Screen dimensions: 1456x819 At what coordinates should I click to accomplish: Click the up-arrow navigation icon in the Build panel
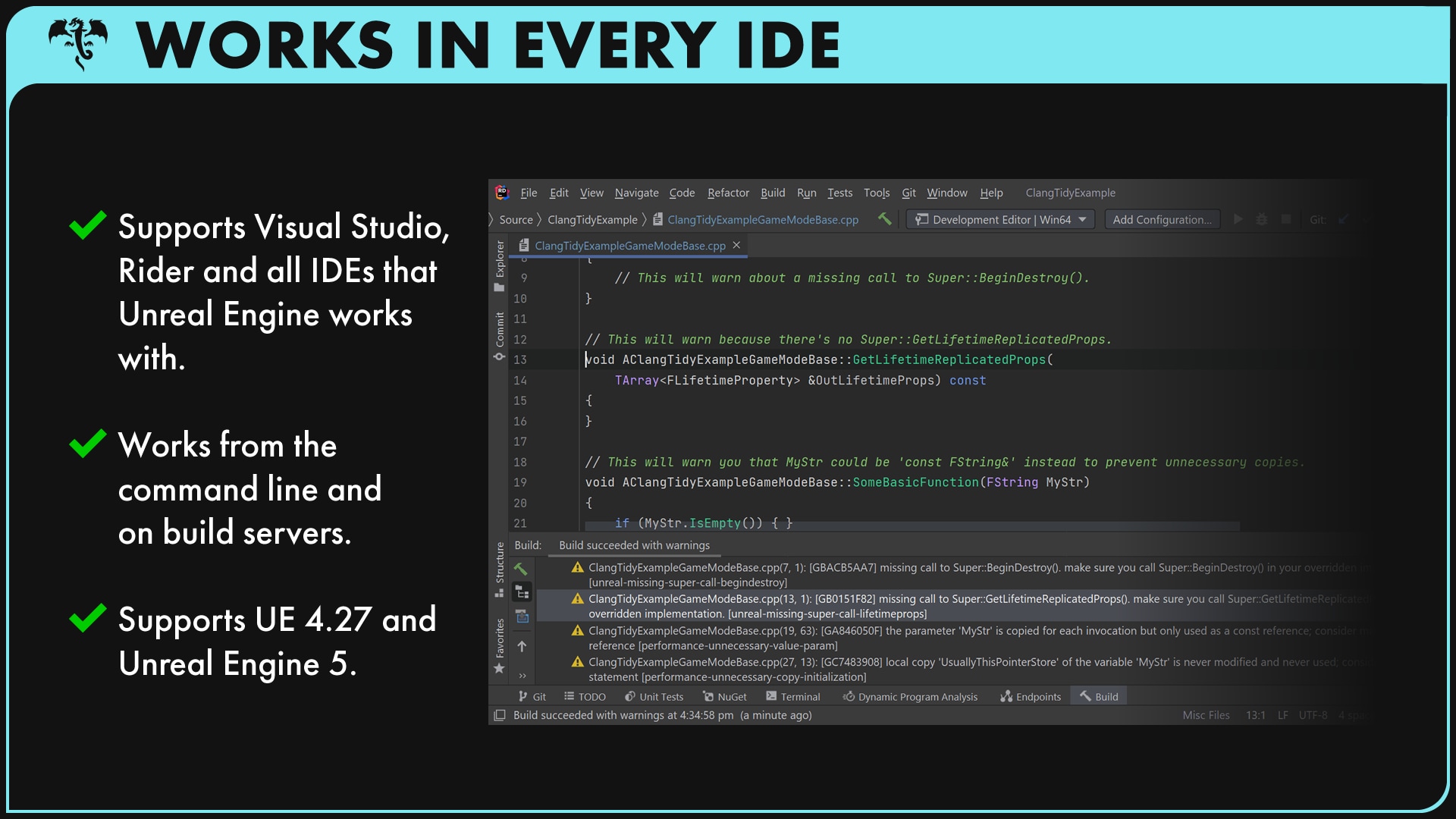522,646
